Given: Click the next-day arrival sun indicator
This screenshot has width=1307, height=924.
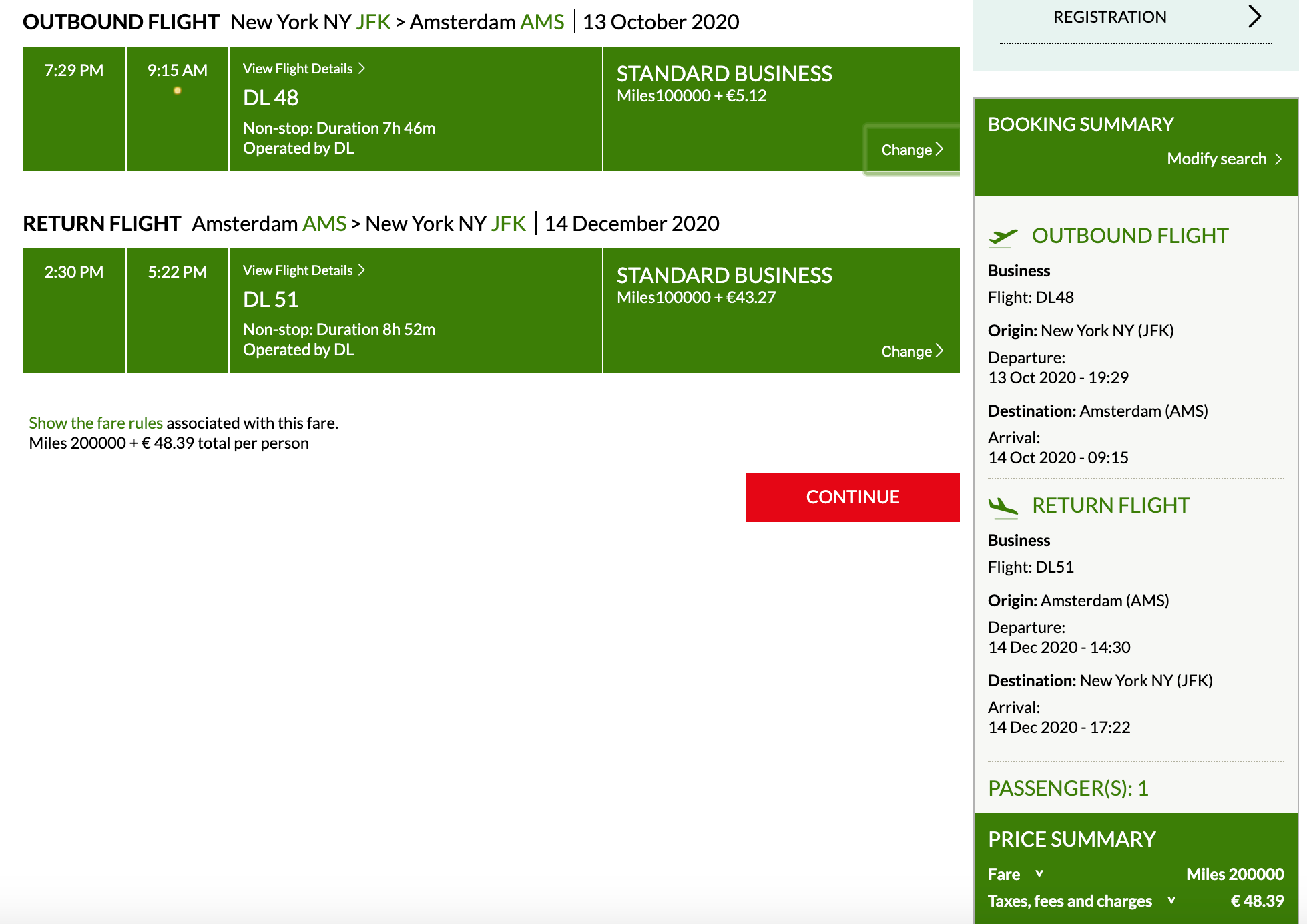Looking at the screenshot, I should pyautogui.click(x=177, y=91).
